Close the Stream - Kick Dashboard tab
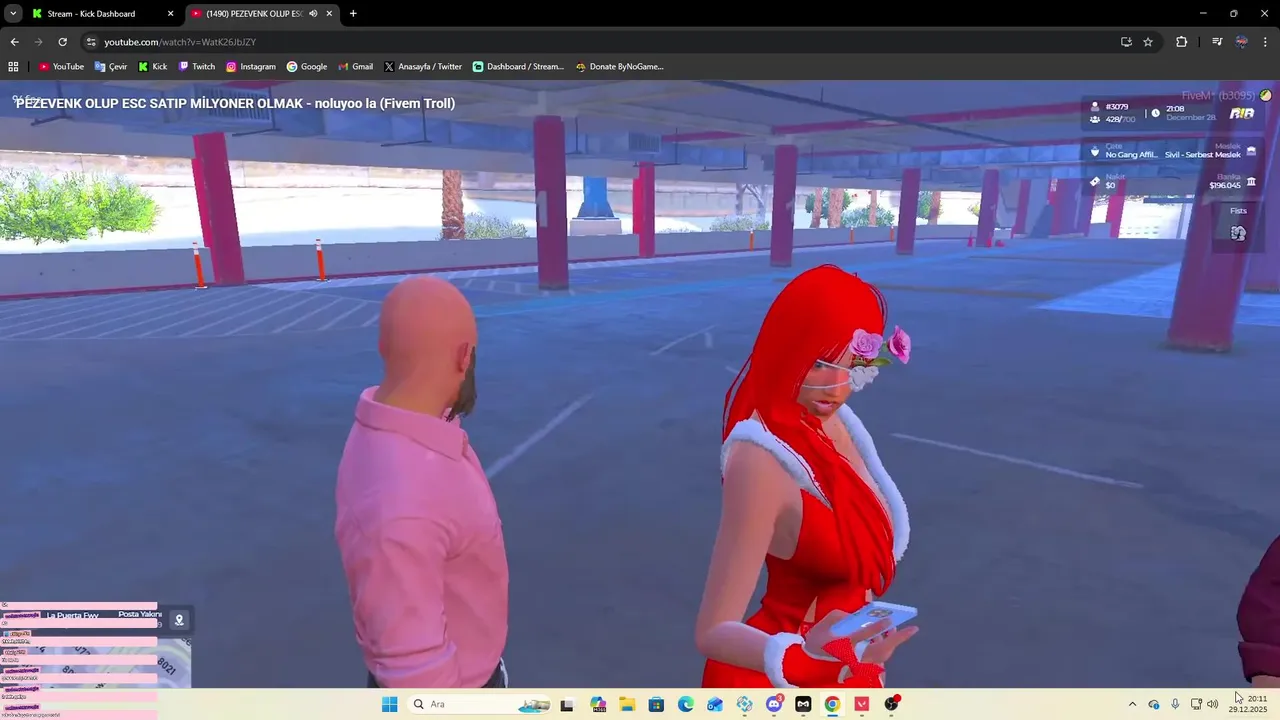Image resolution: width=1280 pixels, height=720 pixels. pyautogui.click(x=170, y=14)
